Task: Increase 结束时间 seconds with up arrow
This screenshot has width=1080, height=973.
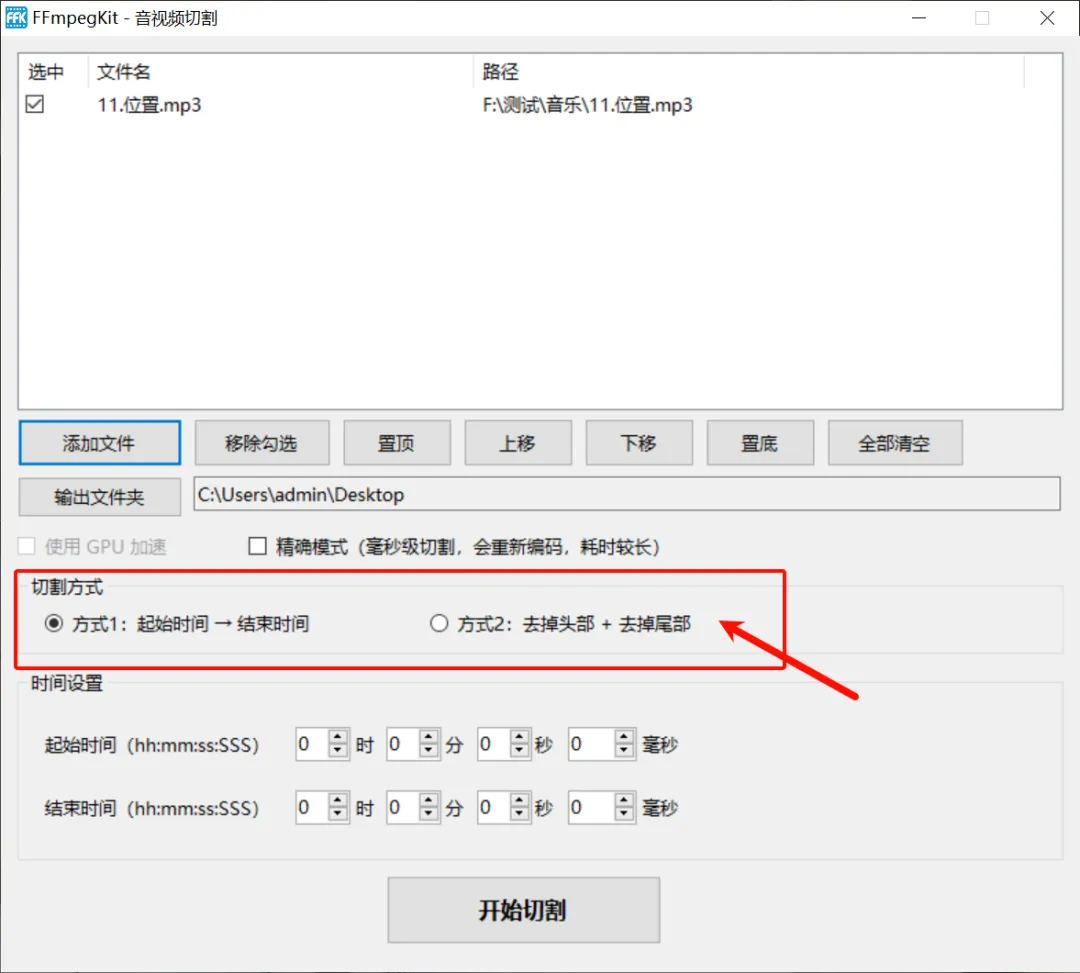Action: (x=519, y=800)
